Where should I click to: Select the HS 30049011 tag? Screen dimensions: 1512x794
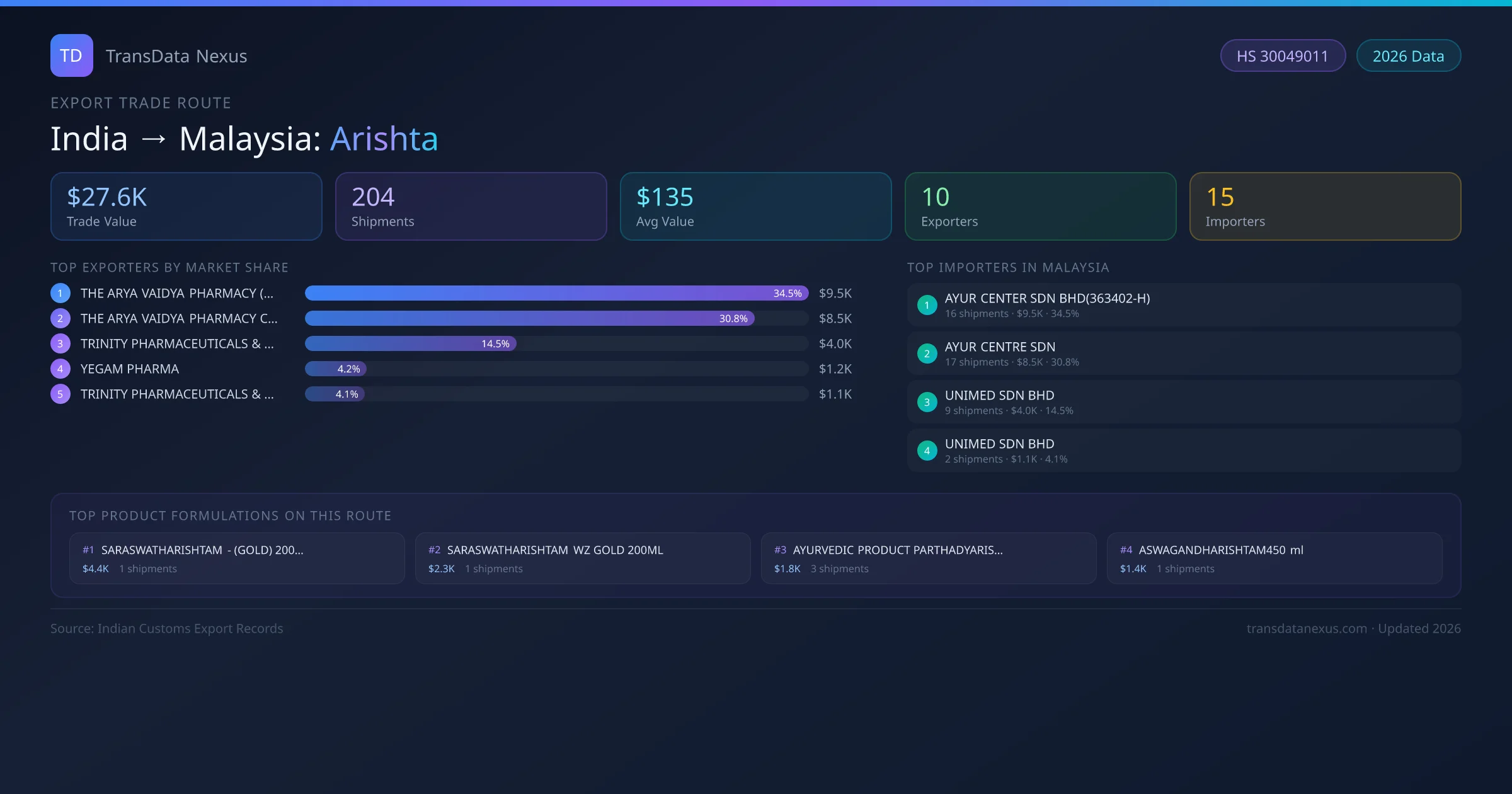(x=1282, y=56)
